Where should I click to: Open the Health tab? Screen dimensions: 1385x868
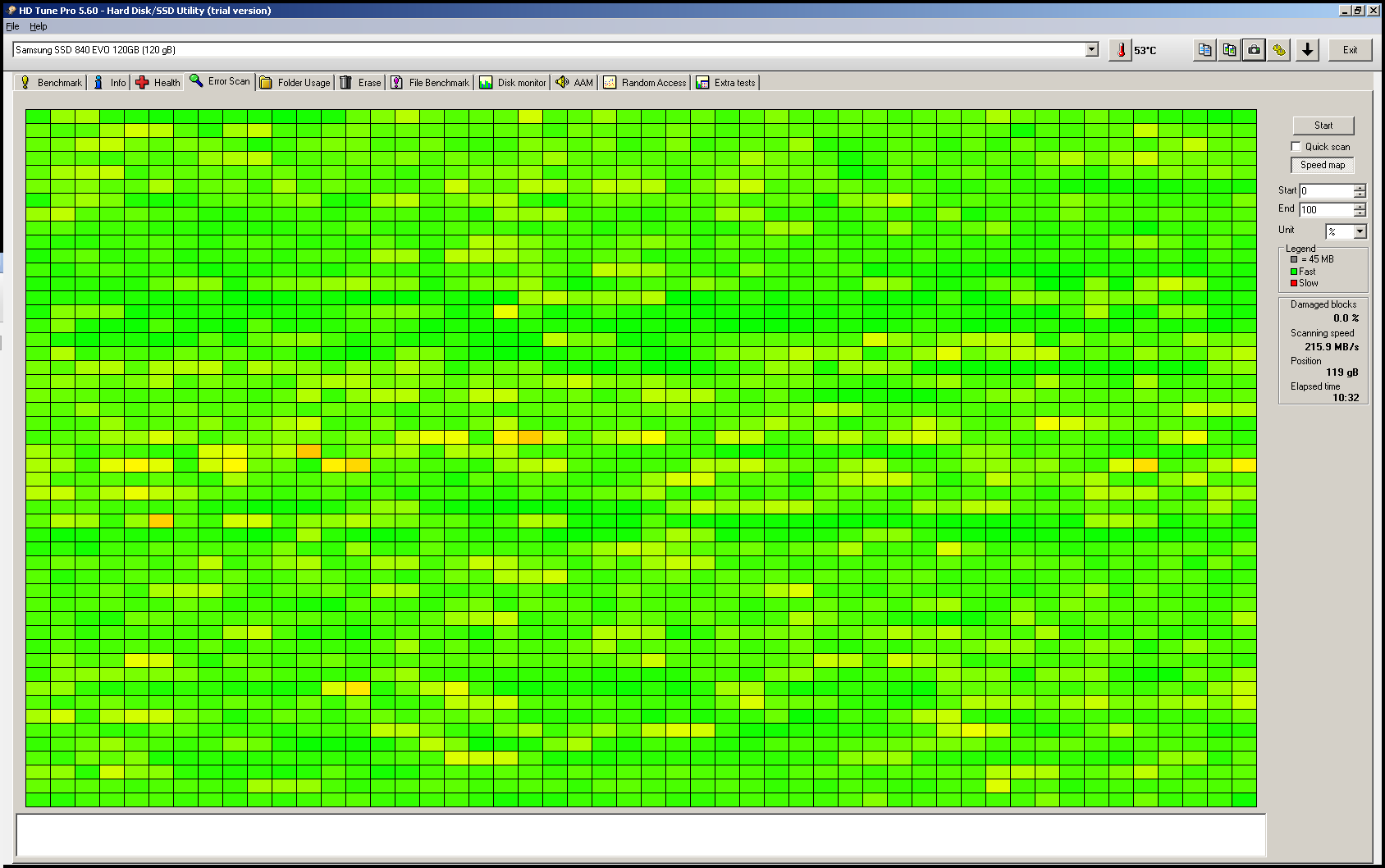pos(158,82)
